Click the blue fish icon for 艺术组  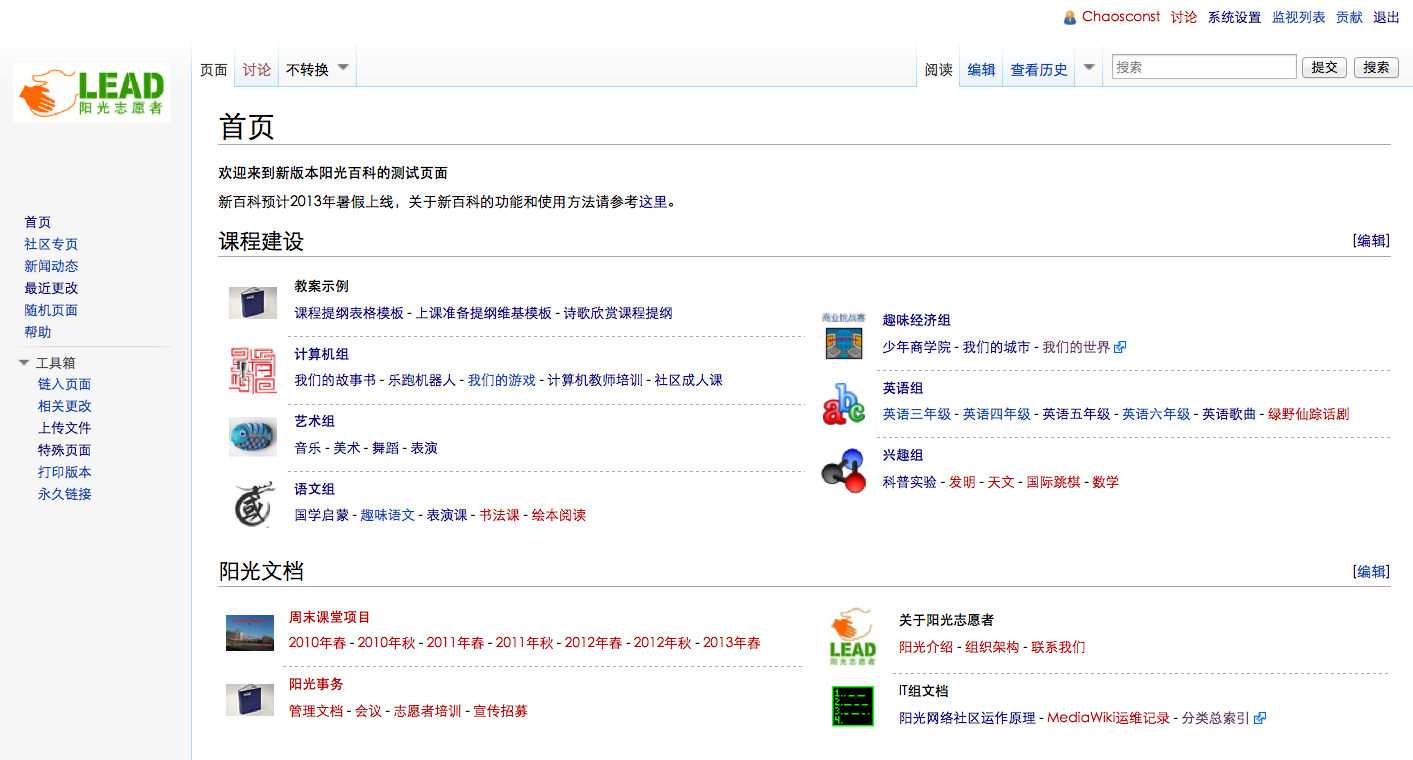pyautogui.click(x=253, y=437)
